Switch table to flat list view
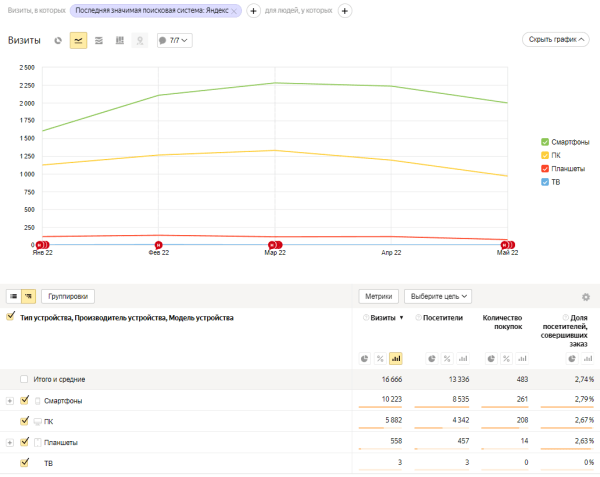The width and height of the screenshot is (600, 477). click(13, 296)
